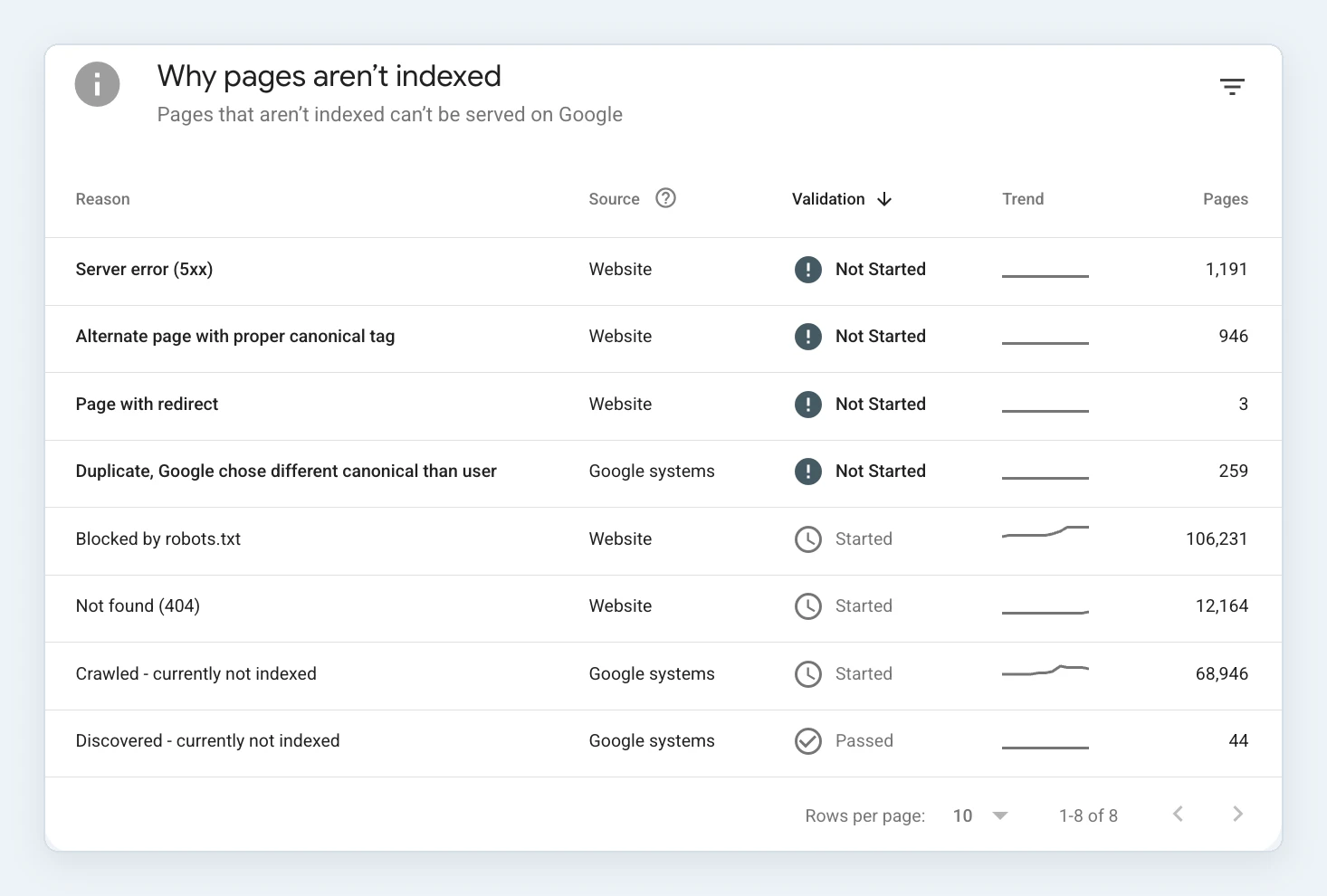The width and height of the screenshot is (1327, 896).
Task: Click the 'Why pages aren't indexed' heading
Action: coord(329,77)
